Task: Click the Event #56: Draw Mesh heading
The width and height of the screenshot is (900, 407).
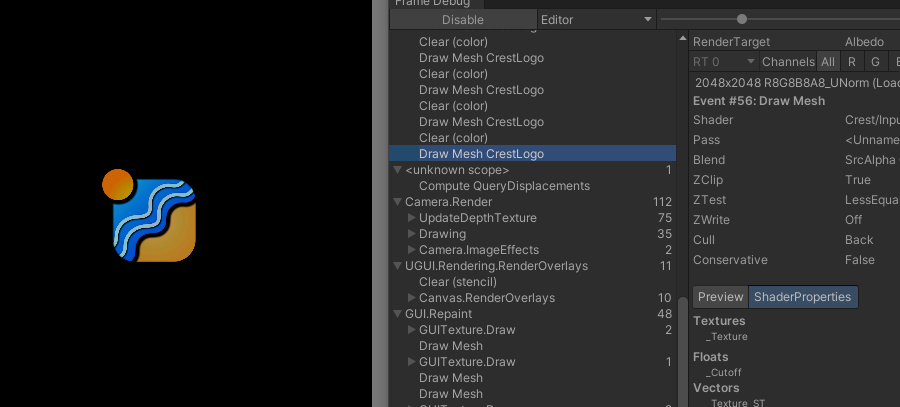Action: (x=759, y=101)
